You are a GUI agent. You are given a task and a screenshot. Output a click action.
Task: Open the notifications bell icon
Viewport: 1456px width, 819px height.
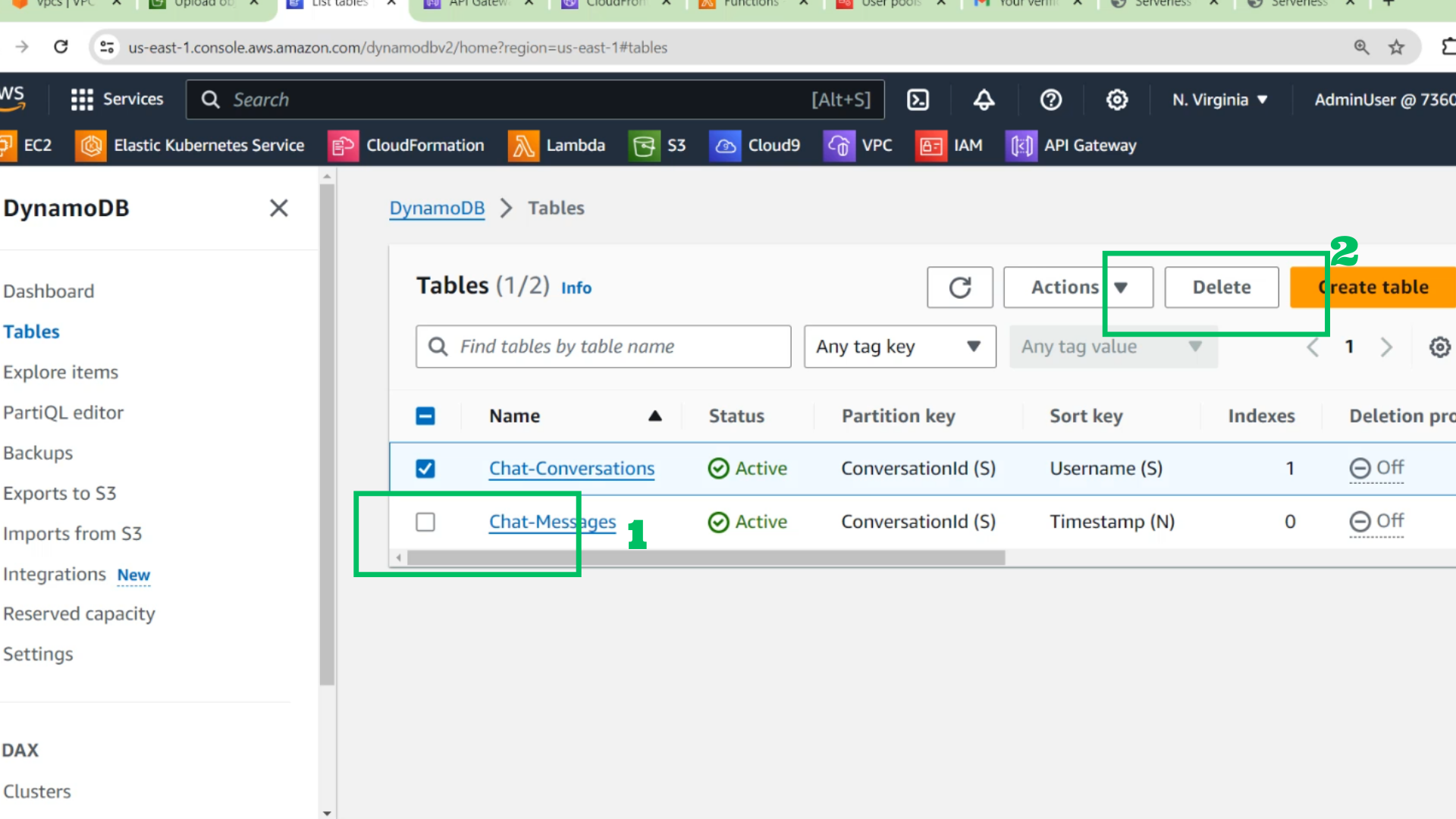(x=984, y=99)
